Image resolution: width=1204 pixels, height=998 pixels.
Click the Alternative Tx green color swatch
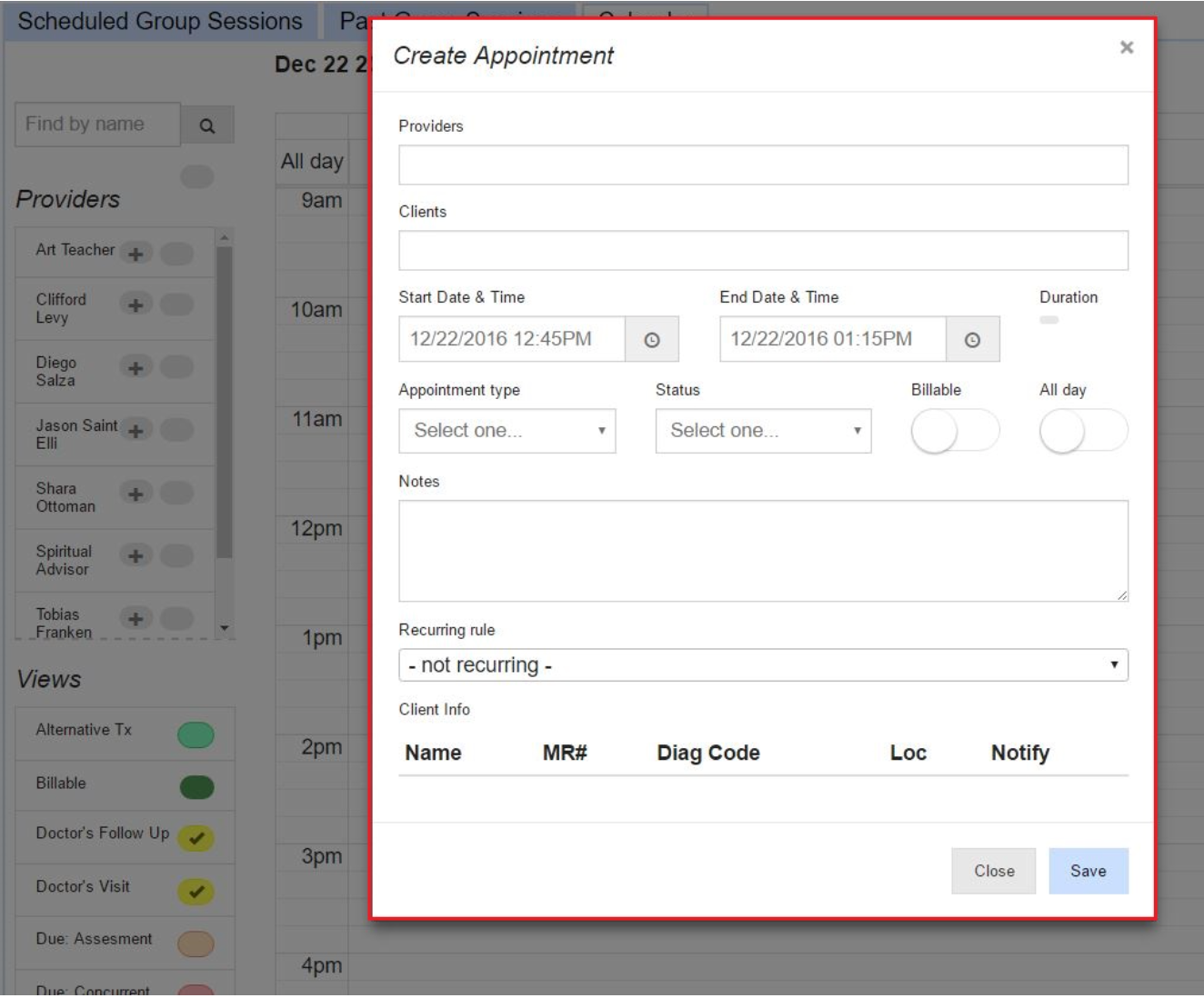(196, 734)
